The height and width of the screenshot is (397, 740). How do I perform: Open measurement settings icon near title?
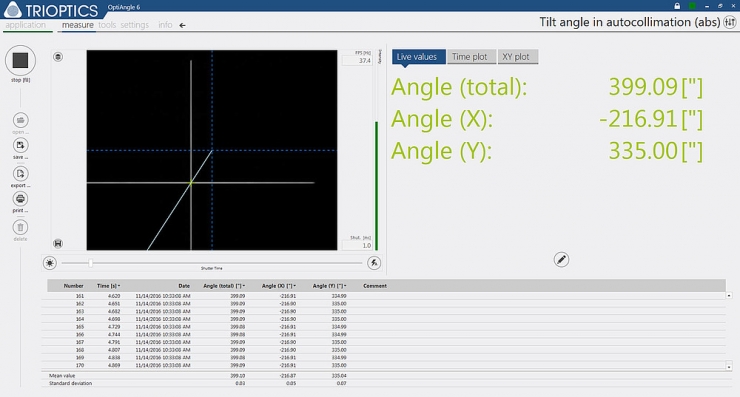[x=730, y=22]
